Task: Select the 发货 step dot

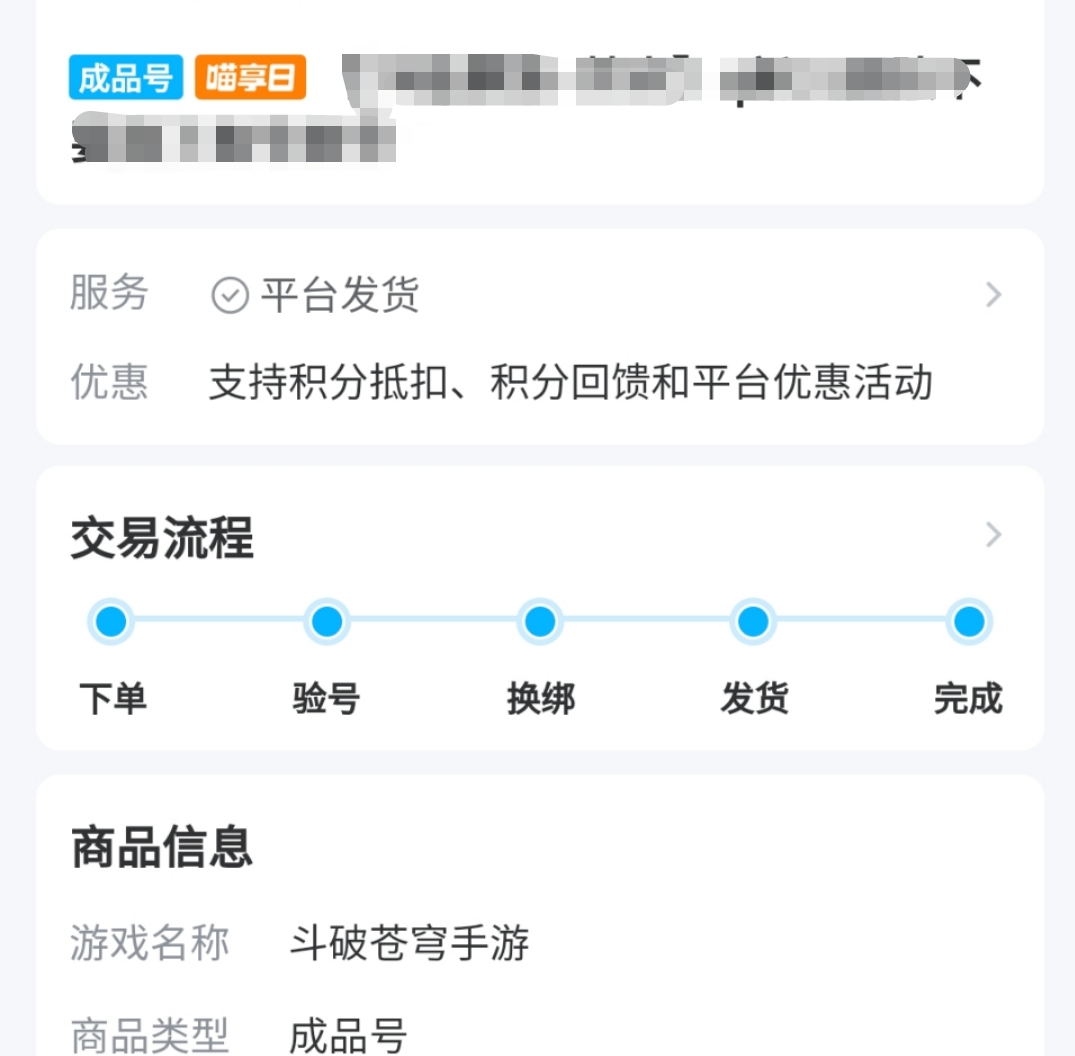Action: point(753,622)
